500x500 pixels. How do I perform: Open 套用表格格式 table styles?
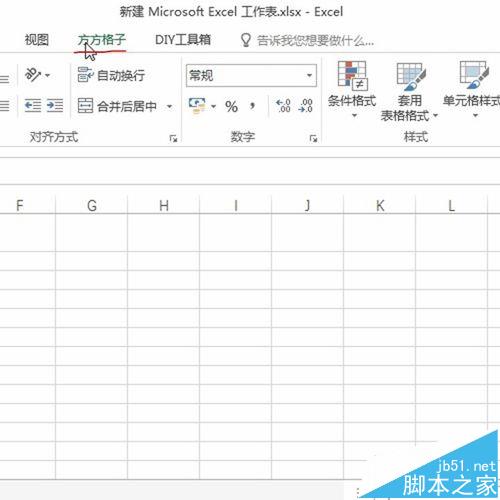click(409, 92)
